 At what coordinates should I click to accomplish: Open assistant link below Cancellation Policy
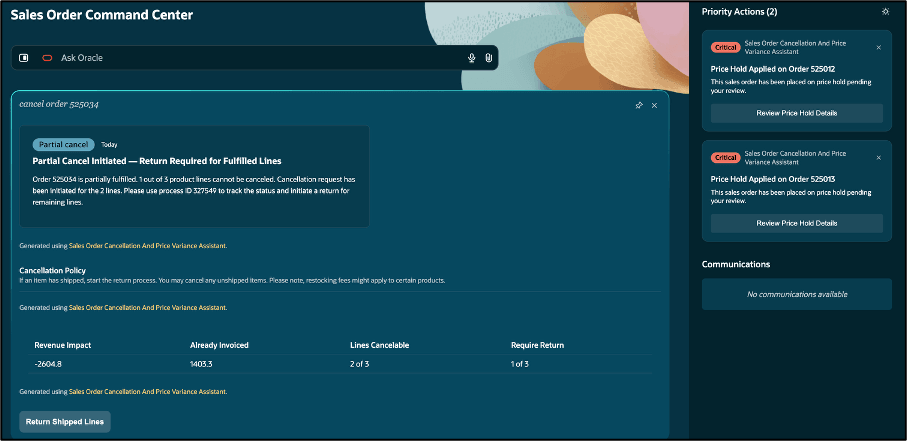pos(148,308)
